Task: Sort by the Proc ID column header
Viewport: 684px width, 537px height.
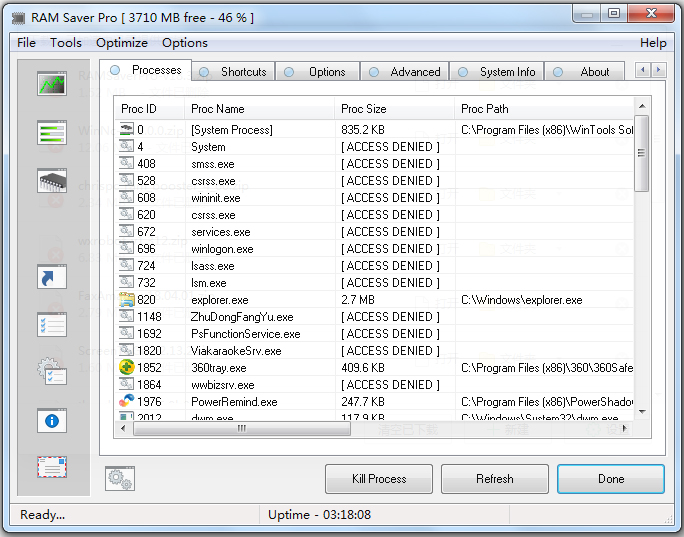Action: pyautogui.click(x=150, y=109)
